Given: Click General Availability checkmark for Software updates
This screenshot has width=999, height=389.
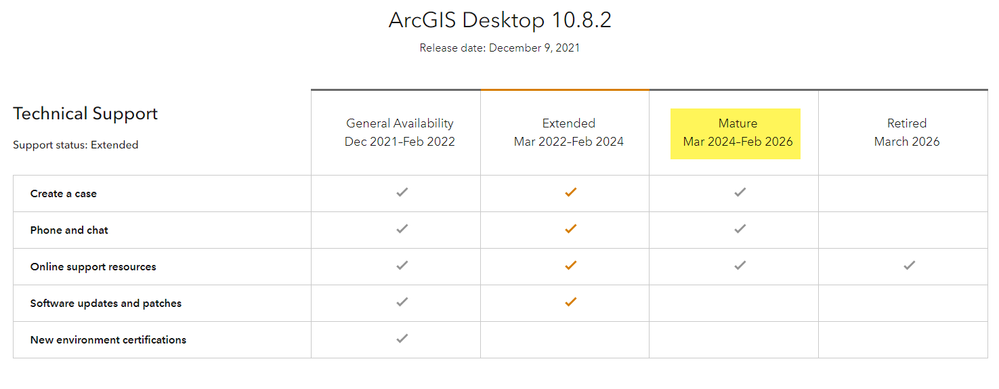Looking at the screenshot, I should click(x=401, y=301).
